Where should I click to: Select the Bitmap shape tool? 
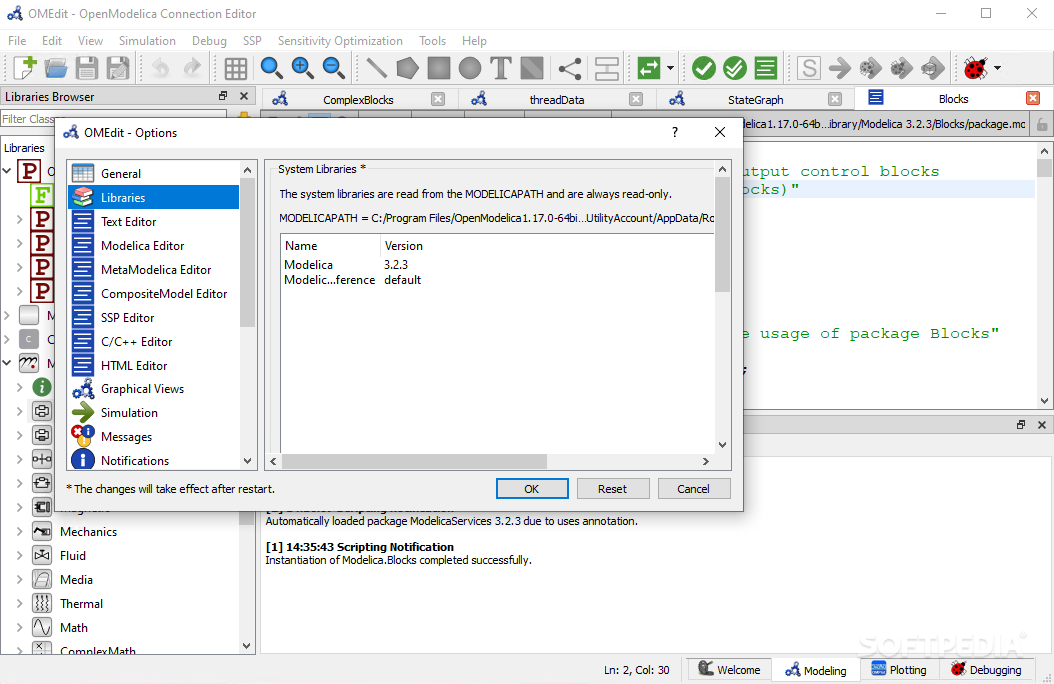coord(532,68)
